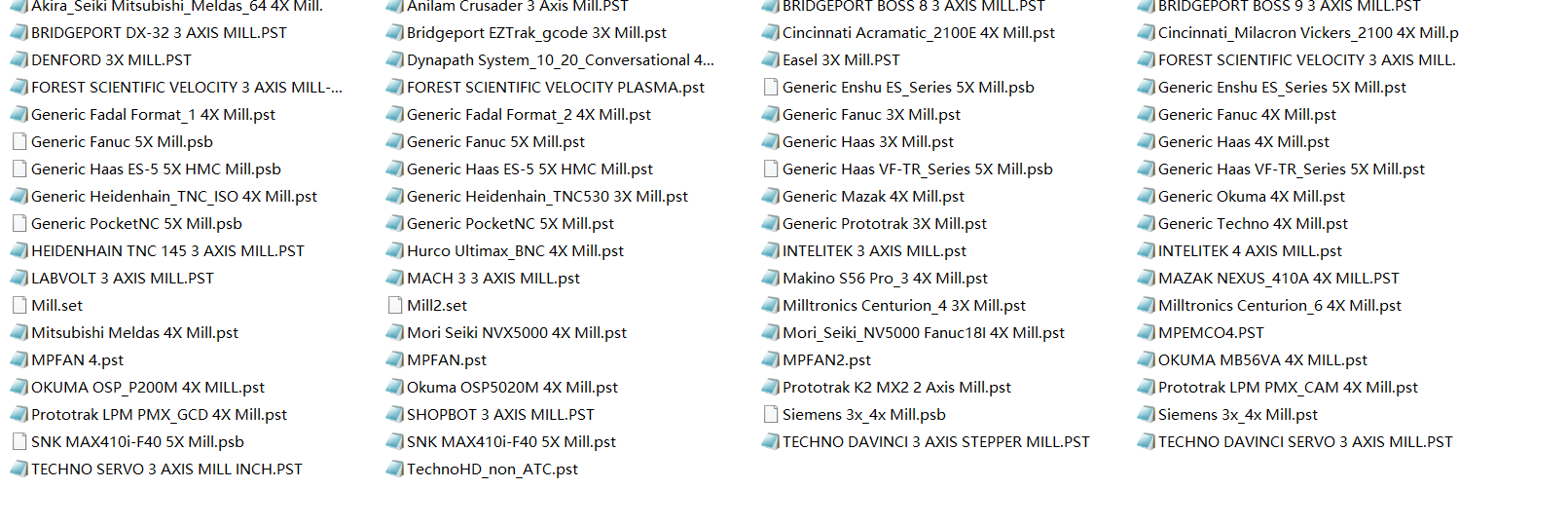The height and width of the screenshot is (526, 1568).
Task: Select file Generic Mazak 4X Mill.pst
Action: [x=873, y=196]
